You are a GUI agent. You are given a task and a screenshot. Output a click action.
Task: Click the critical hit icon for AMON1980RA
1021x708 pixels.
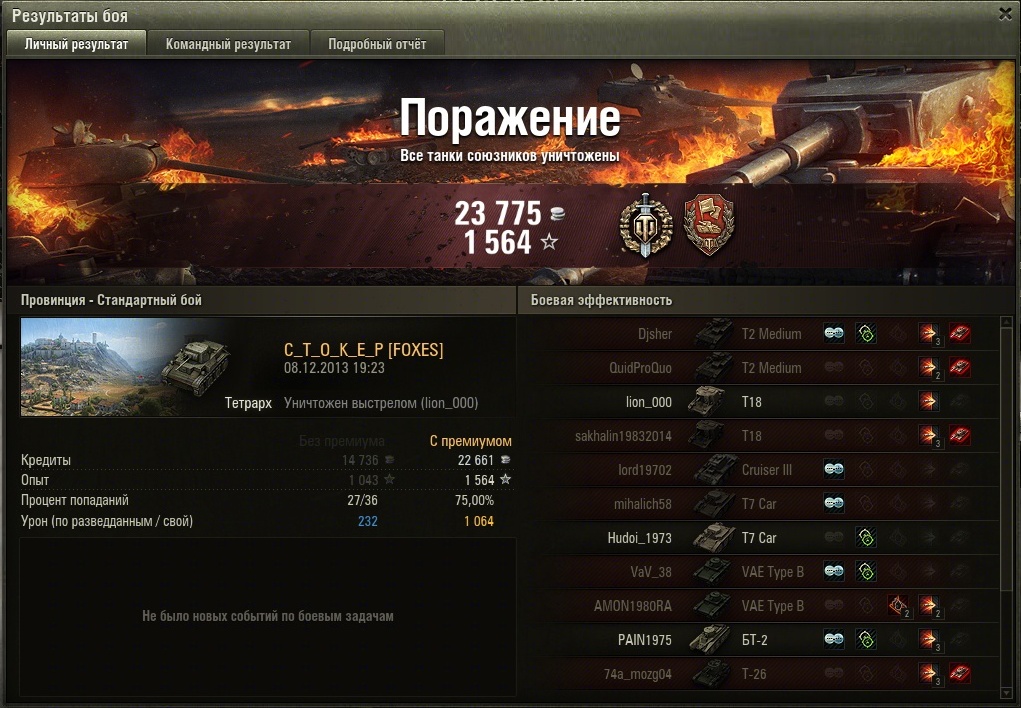tap(899, 606)
